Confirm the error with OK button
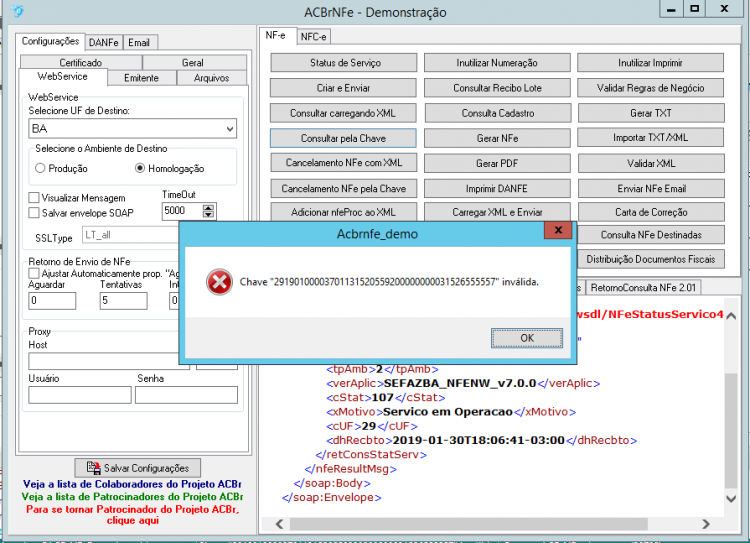 pyautogui.click(x=527, y=338)
